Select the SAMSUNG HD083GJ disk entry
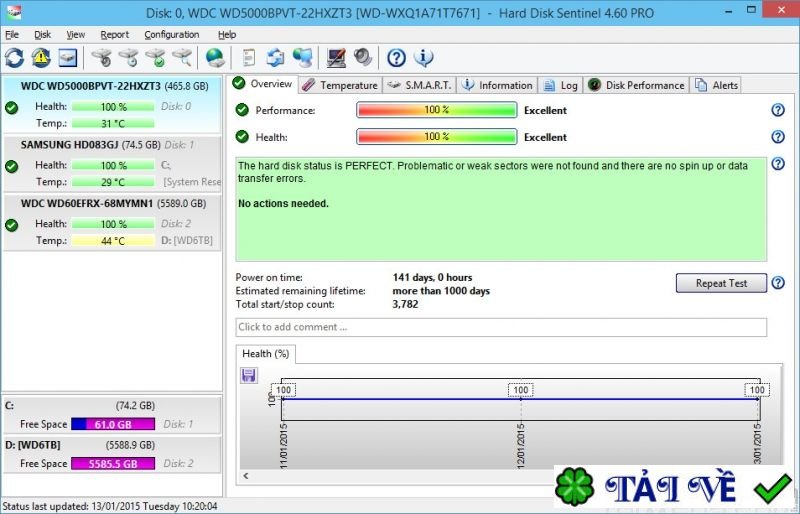This screenshot has width=800, height=514. [x=80, y=145]
